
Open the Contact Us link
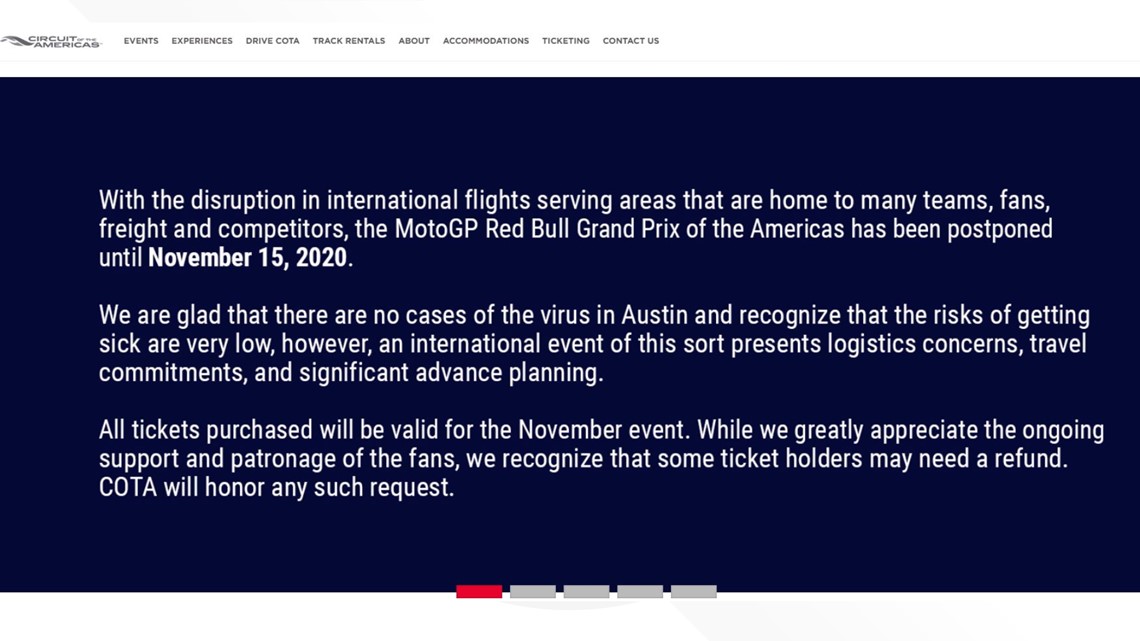[631, 41]
